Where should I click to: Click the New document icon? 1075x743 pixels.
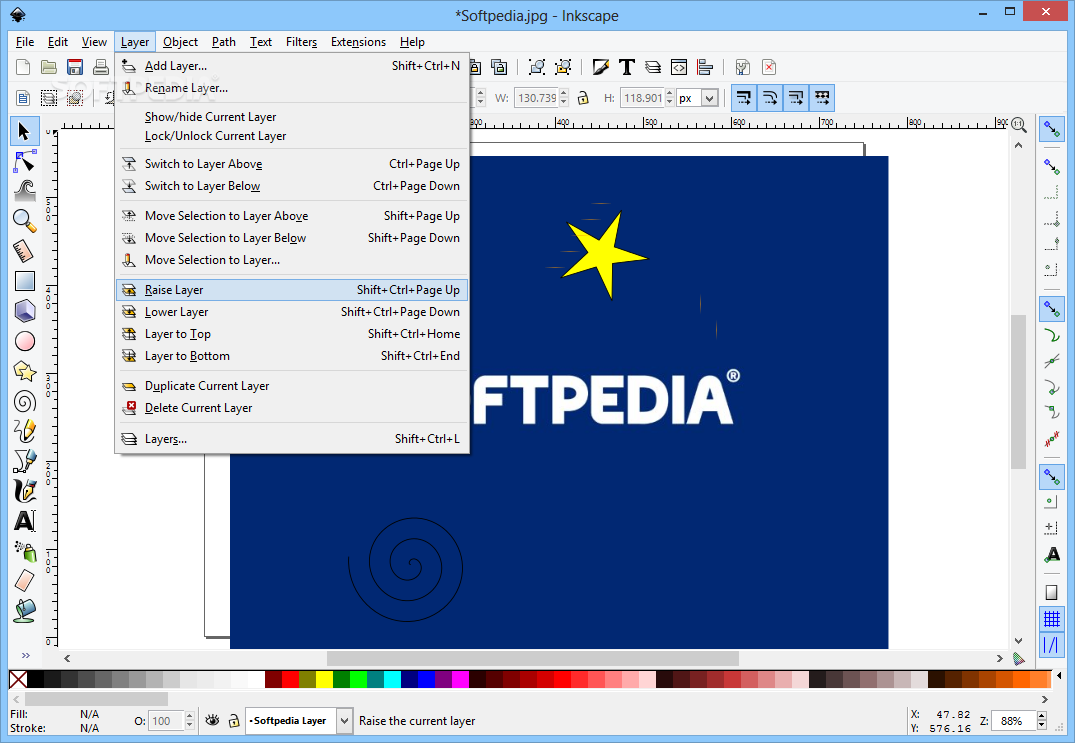click(23, 67)
